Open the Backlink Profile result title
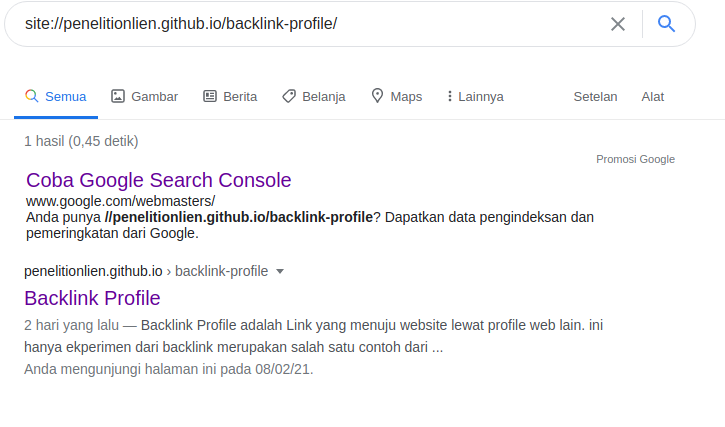The image size is (725, 427). click(x=92, y=298)
